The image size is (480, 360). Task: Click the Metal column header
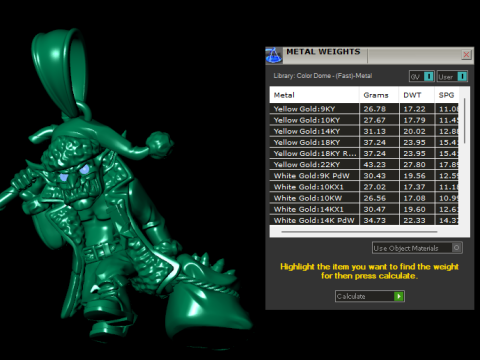pyautogui.click(x=314, y=95)
